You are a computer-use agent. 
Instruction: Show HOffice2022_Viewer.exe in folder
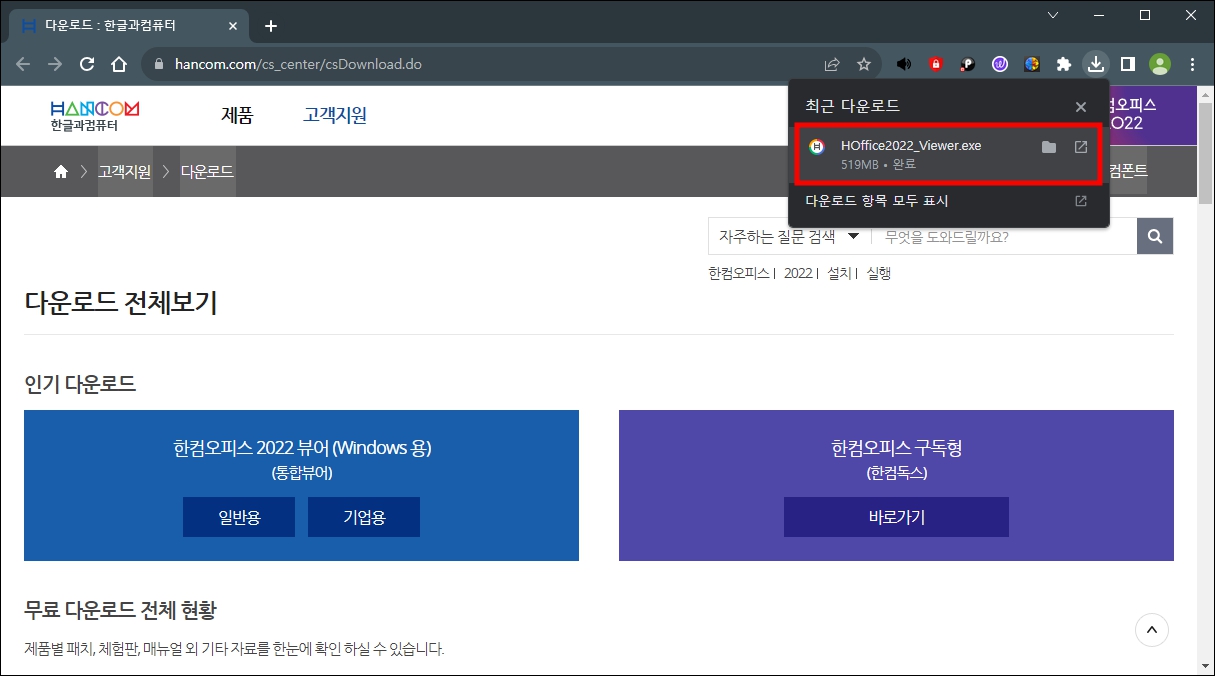(x=1048, y=147)
